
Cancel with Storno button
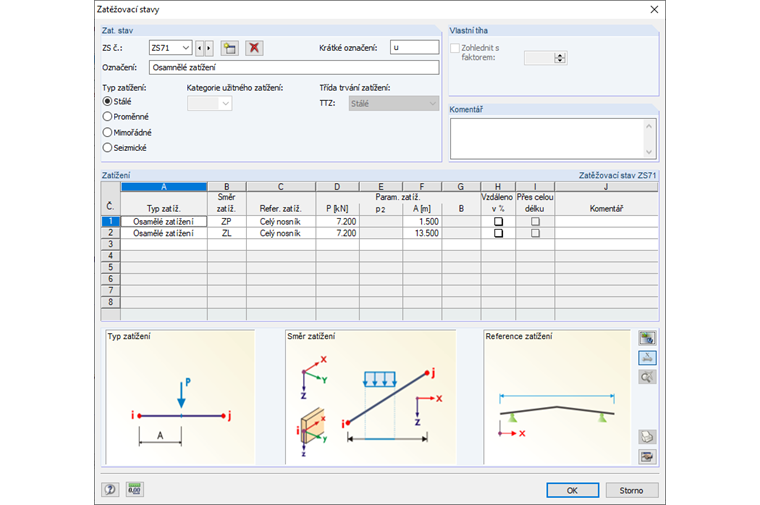(x=632, y=490)
